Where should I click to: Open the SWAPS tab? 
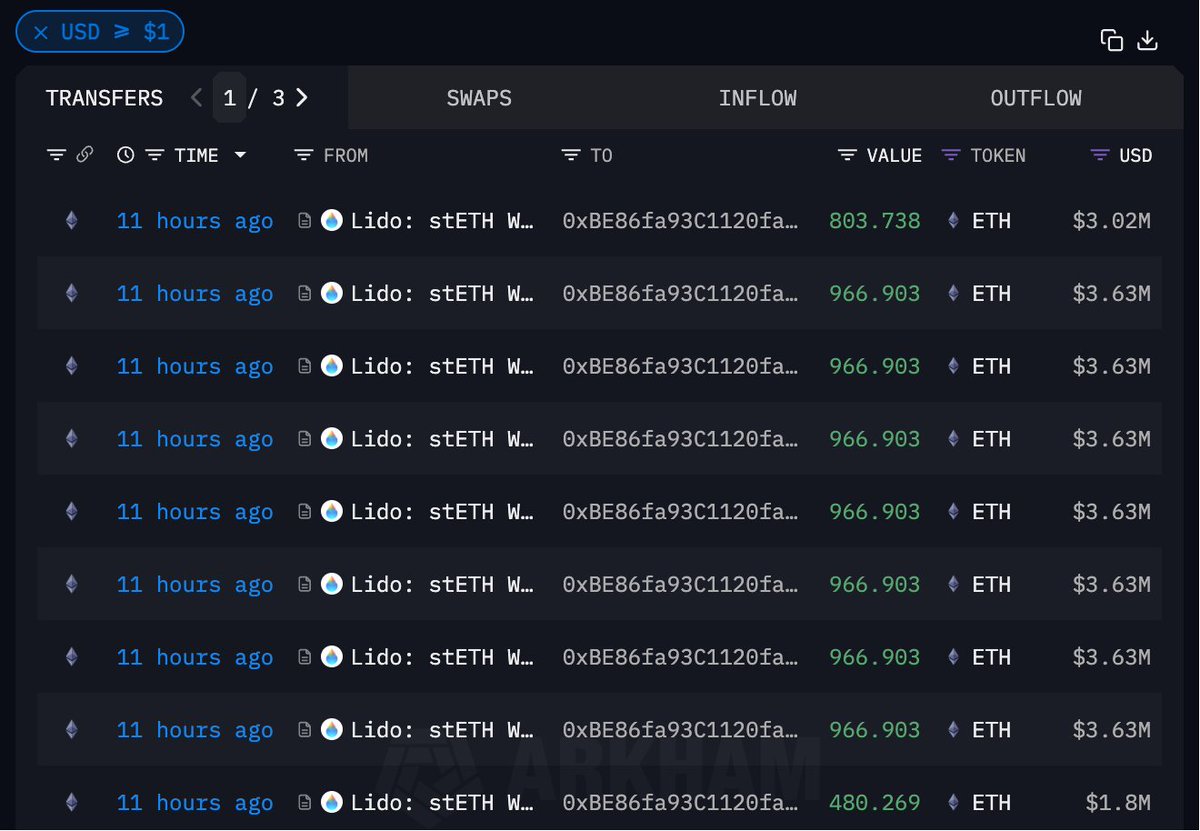[479, 98]
